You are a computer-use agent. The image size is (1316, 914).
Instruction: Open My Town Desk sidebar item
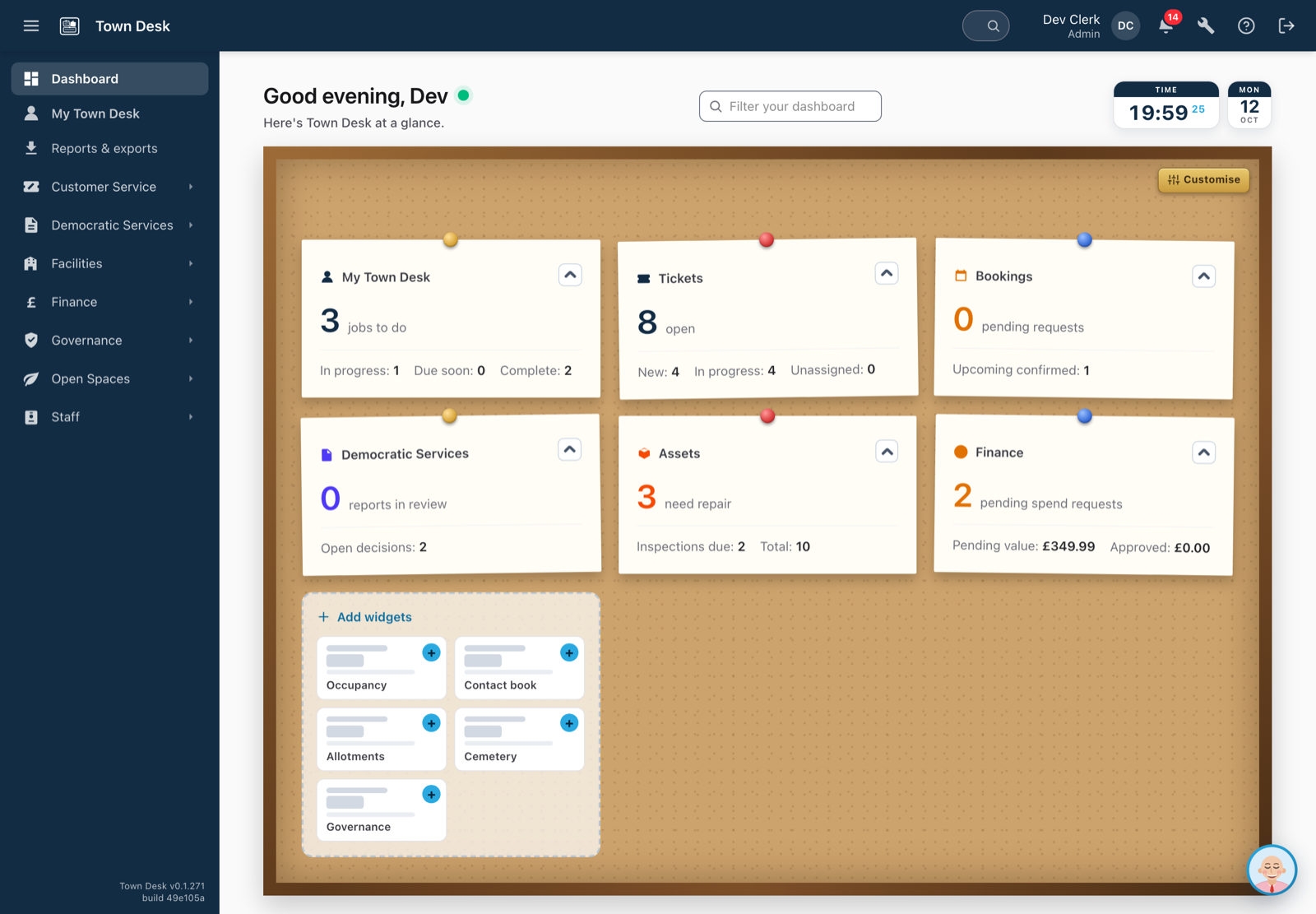point(109,114)
